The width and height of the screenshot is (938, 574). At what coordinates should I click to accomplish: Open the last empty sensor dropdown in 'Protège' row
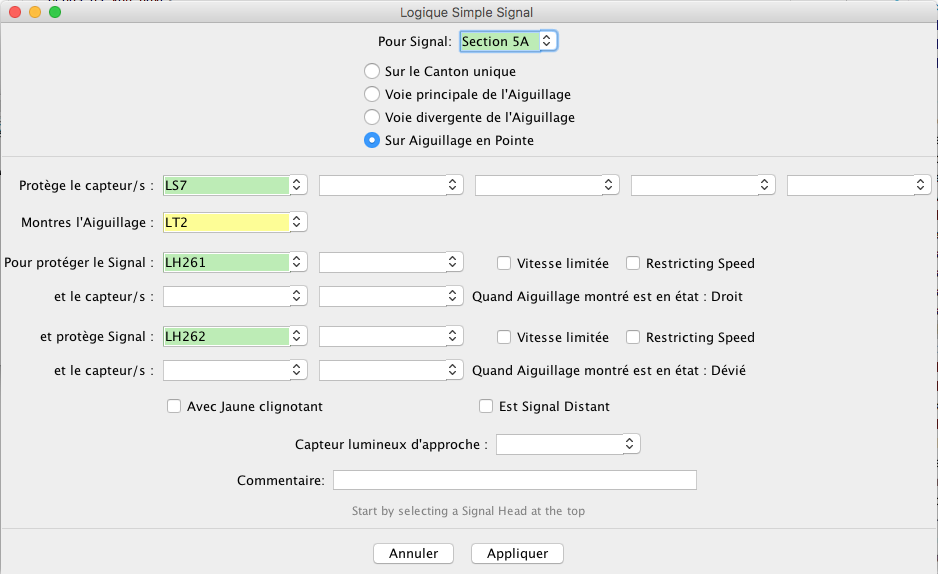(858, 185)
